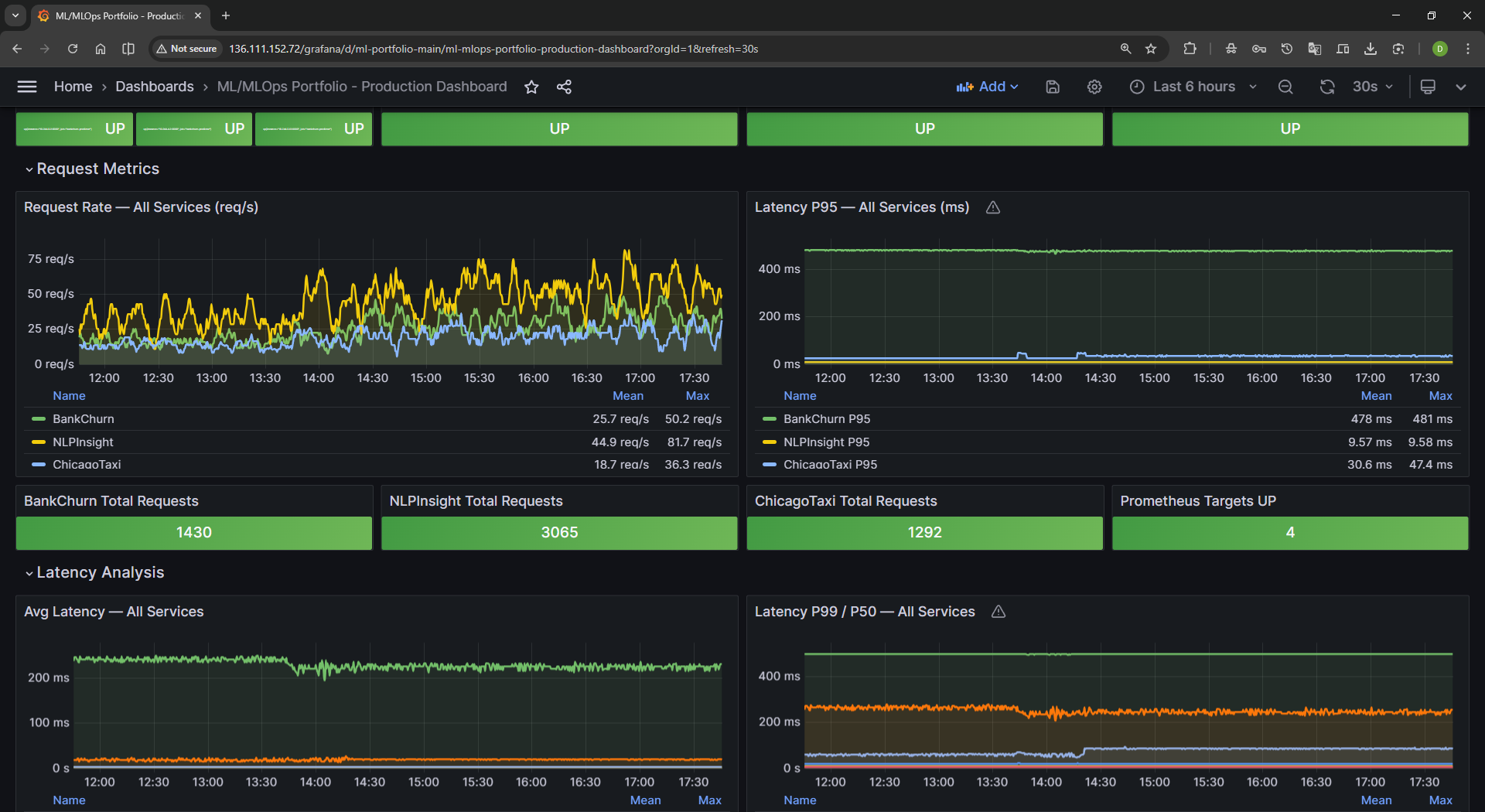Toggle the BankChurn series in Request Rate legend
This screenshot has width=1485, height=812.
point(83,418)
